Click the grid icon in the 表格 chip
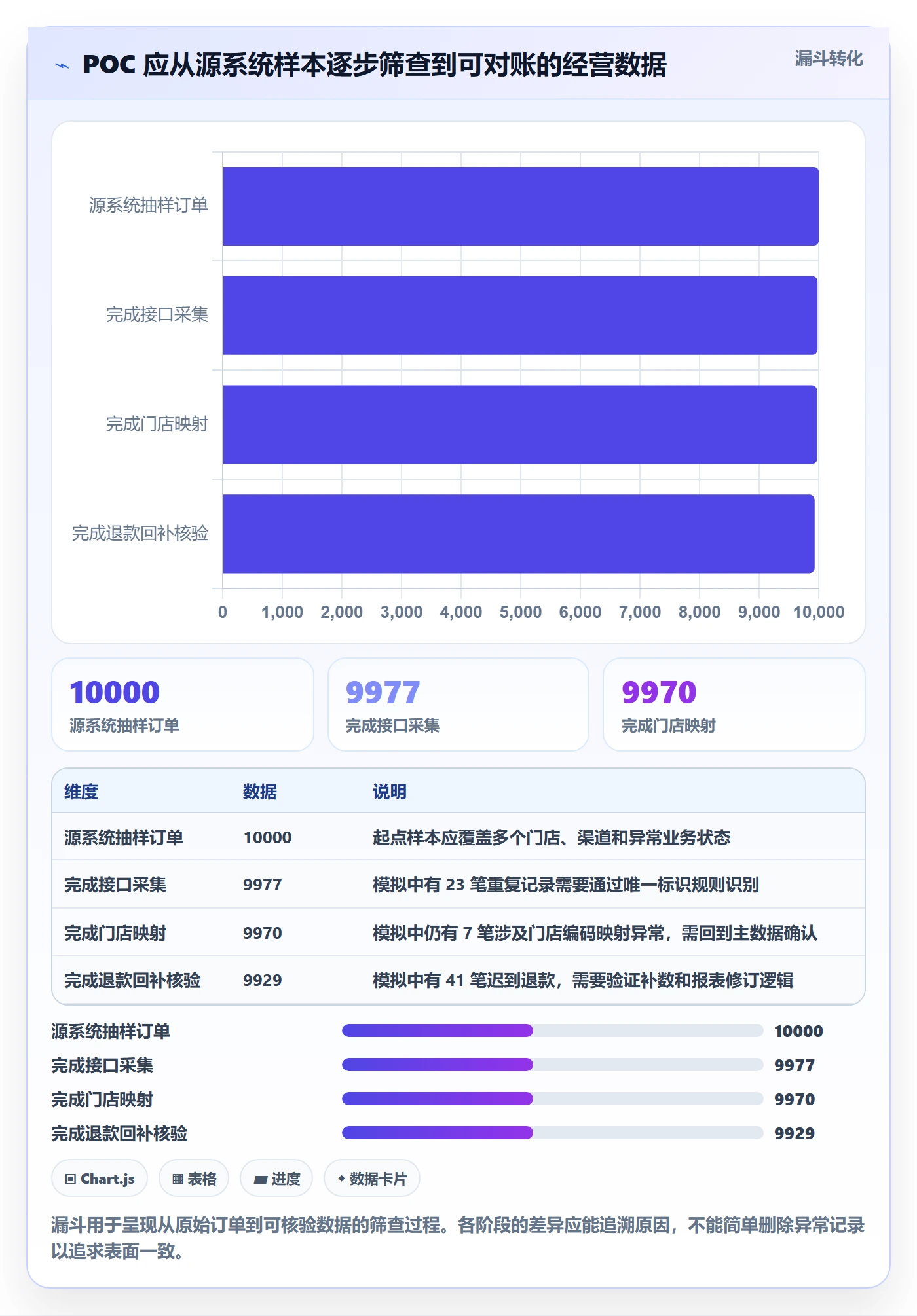The height and width of the screenshot is (1316, 917). pos(178,1179)
